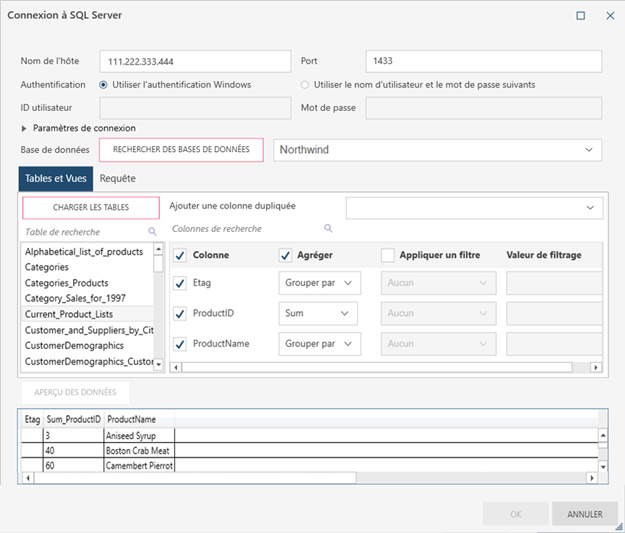This screenshot has height=533, width=625.
Task: Click the Nom de l'hôte input field
Action: (195, 61)
